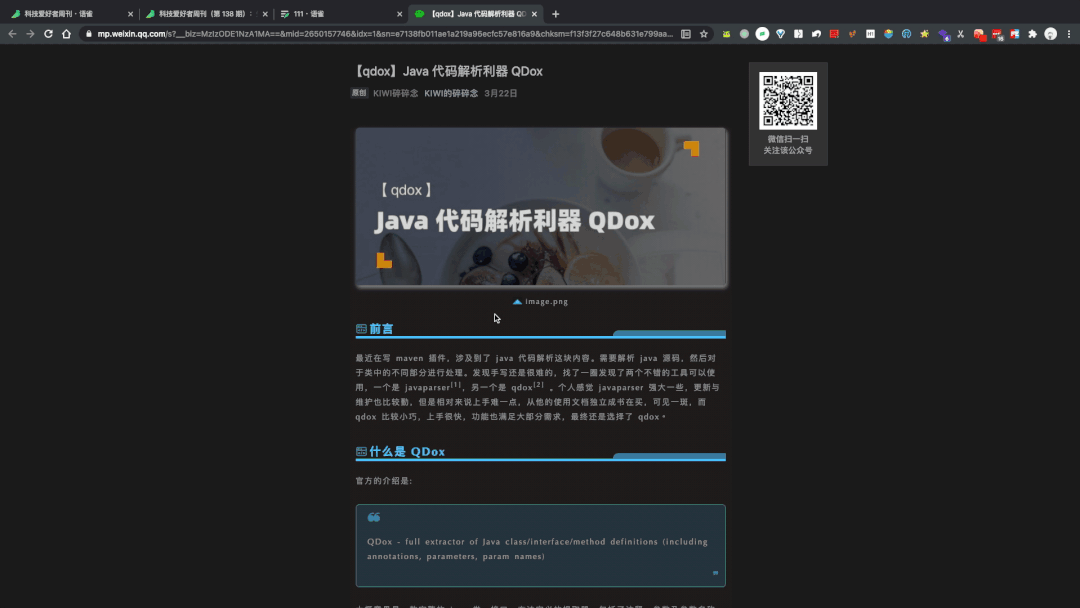1080x608 pixels.
Task: Open the blue diamond extension
Action: pyautogui.click(x=780, y=34)
